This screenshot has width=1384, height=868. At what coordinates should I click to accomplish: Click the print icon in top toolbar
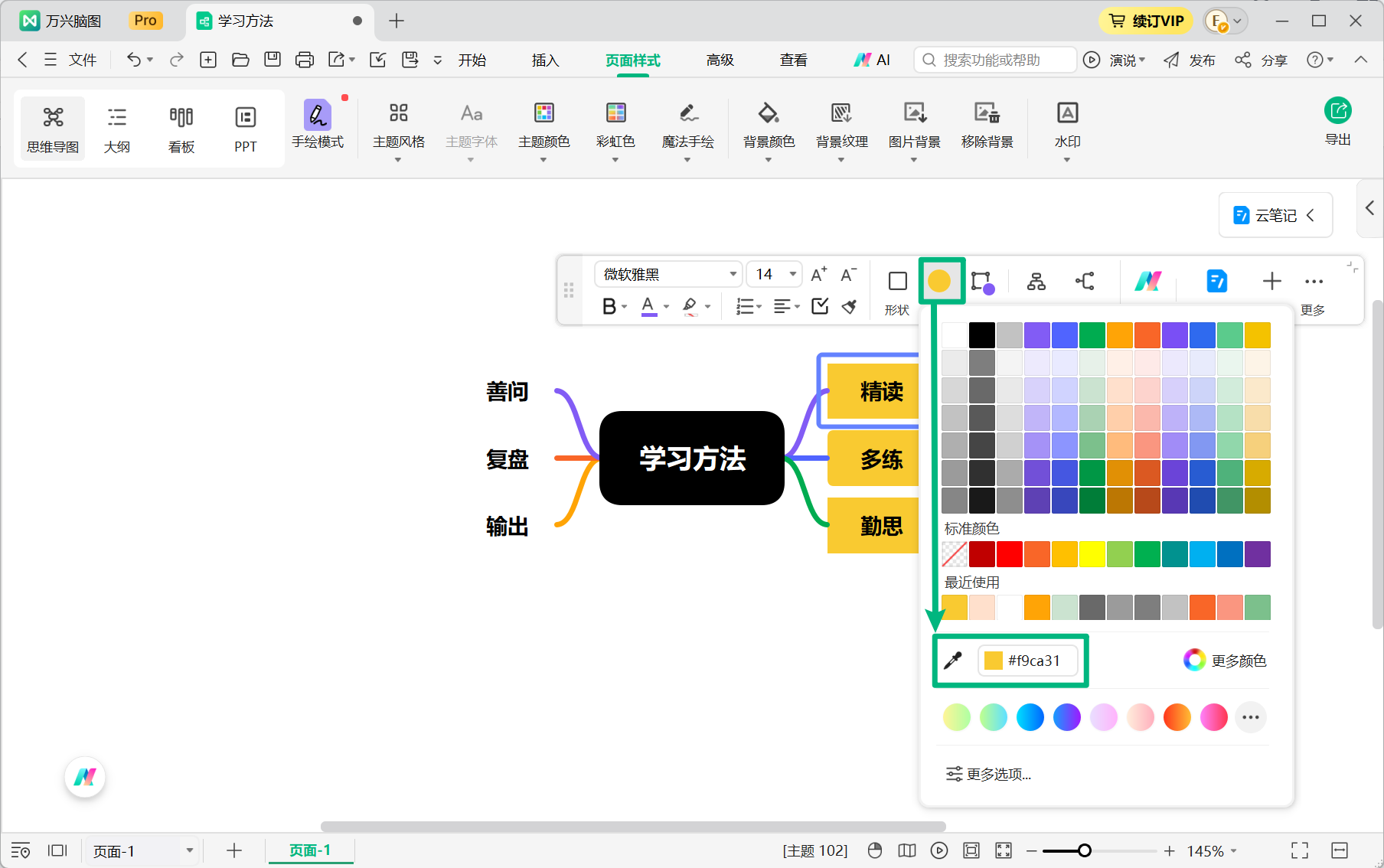pos(304,60)
